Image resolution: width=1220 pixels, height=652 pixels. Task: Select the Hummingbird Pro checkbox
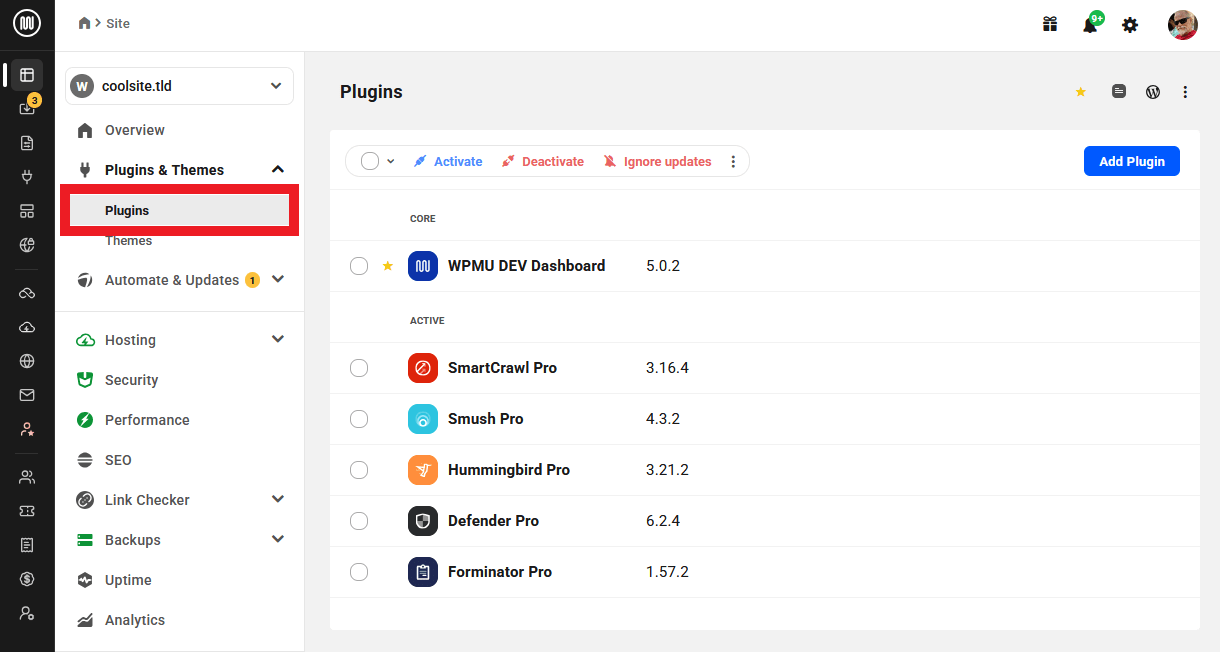(359, 470)
